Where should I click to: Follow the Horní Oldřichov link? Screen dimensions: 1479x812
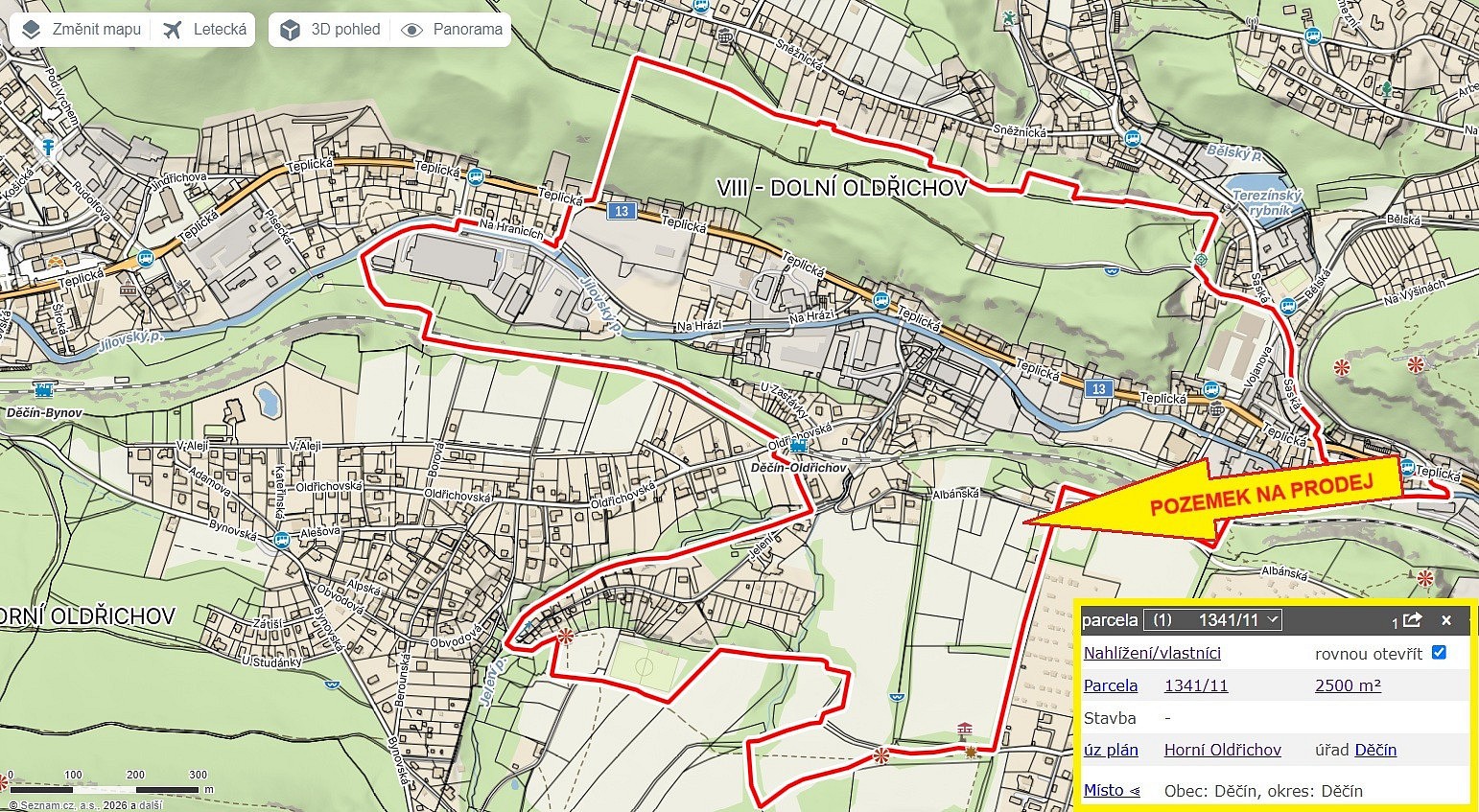[x=1223, y=750]
